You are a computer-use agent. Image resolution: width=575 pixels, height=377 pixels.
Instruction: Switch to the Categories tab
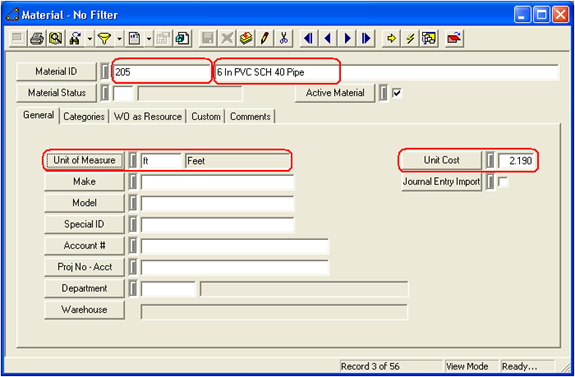[84, 117]
